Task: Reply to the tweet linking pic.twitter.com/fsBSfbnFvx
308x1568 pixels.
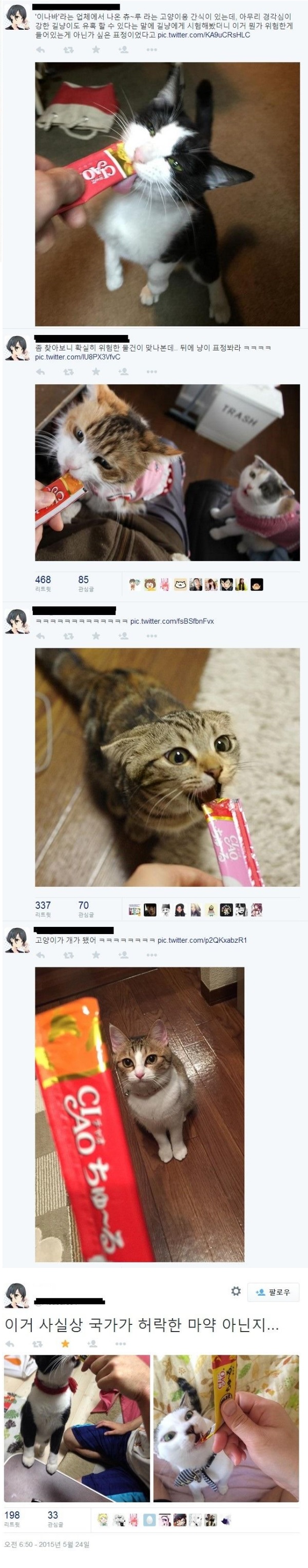Action: click(41, 636)
